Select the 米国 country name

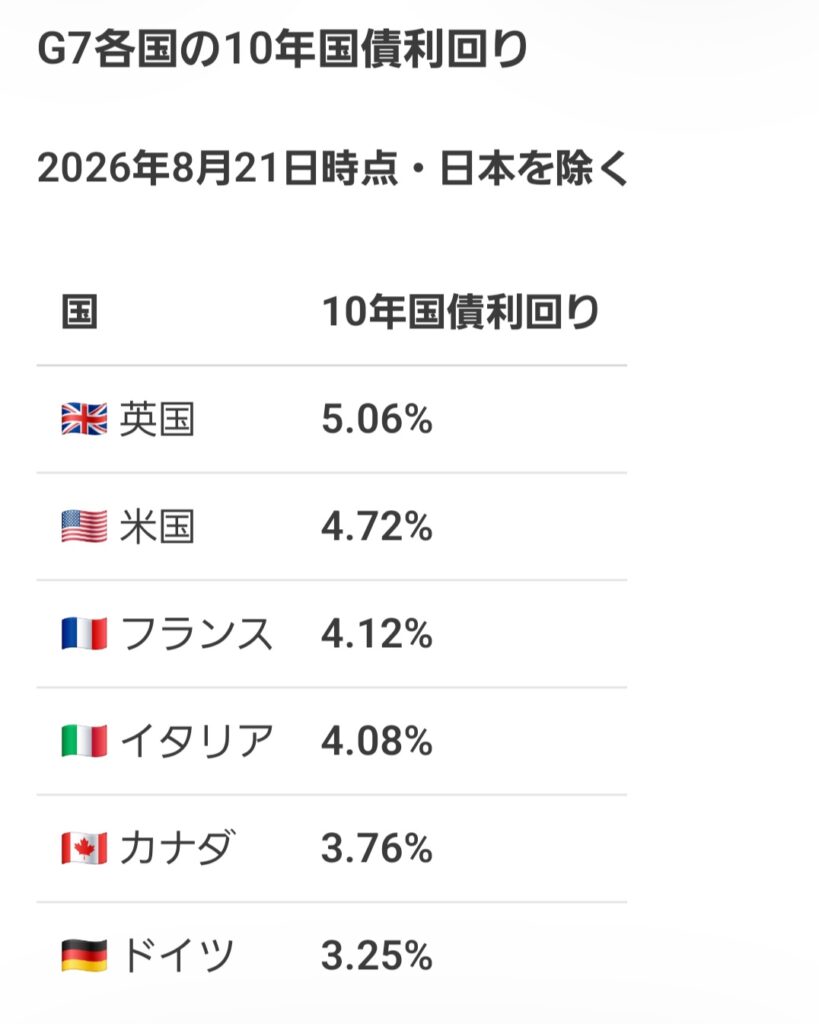click(x=157, y=526)
